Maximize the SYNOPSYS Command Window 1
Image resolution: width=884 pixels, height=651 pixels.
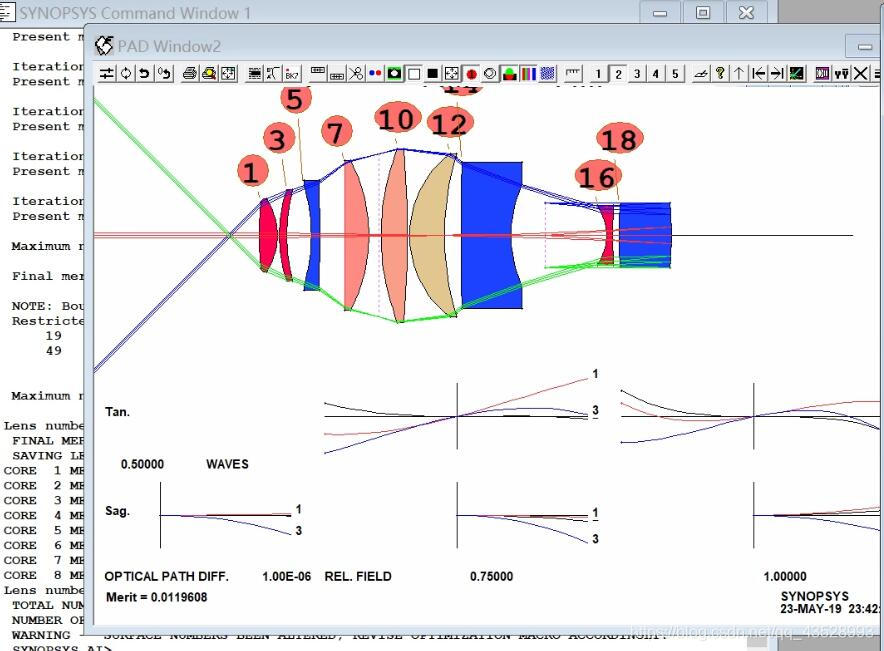(x=703, y=12)
